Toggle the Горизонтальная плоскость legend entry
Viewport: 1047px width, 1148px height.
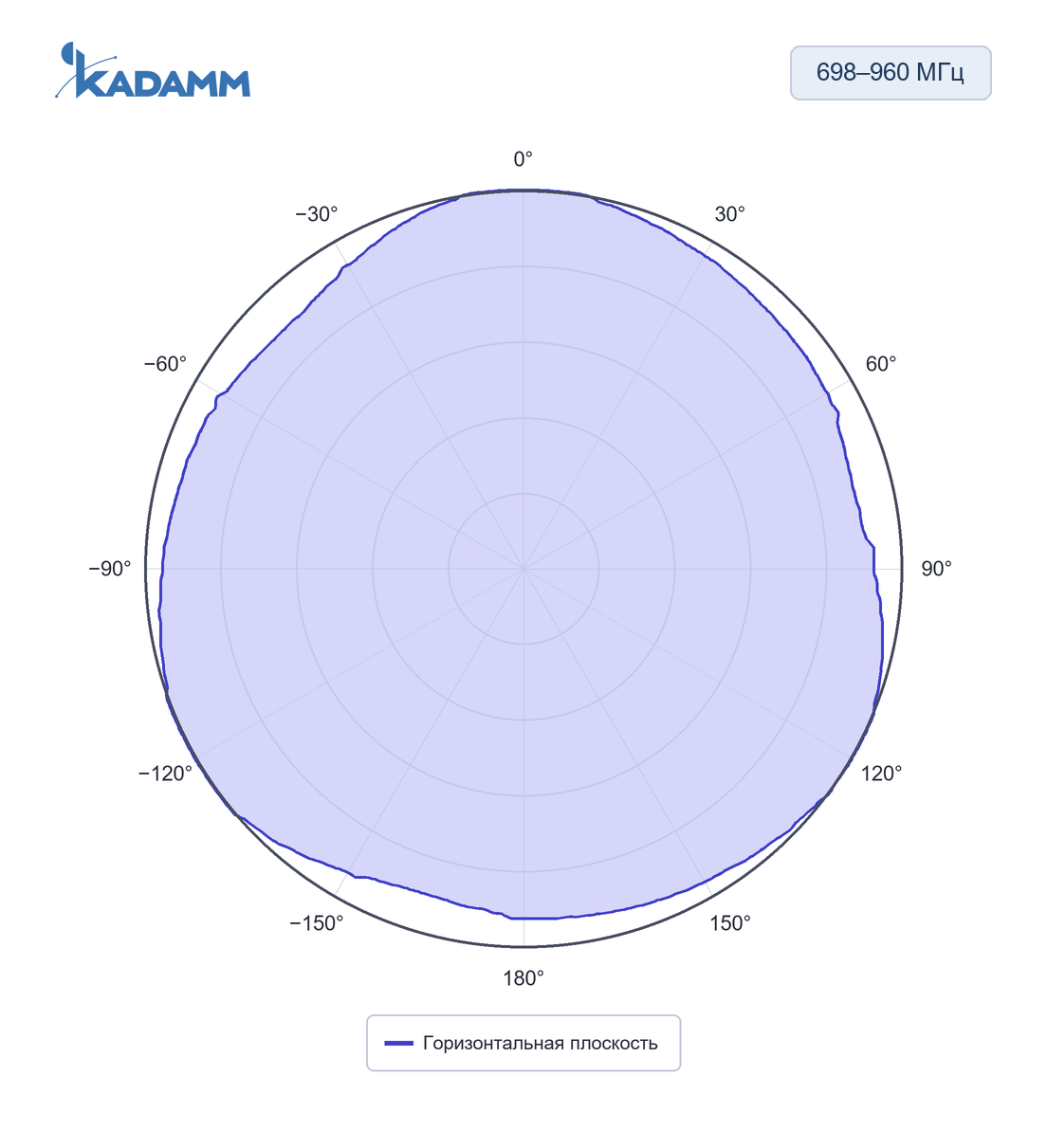pos(523,1043)
